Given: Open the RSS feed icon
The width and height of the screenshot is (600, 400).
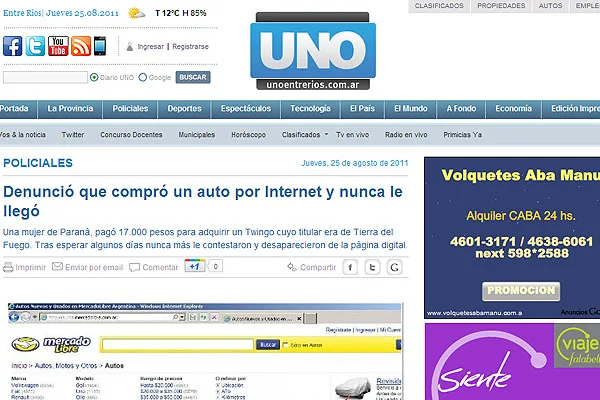Looking at the screenshot, I should point(81,46).
